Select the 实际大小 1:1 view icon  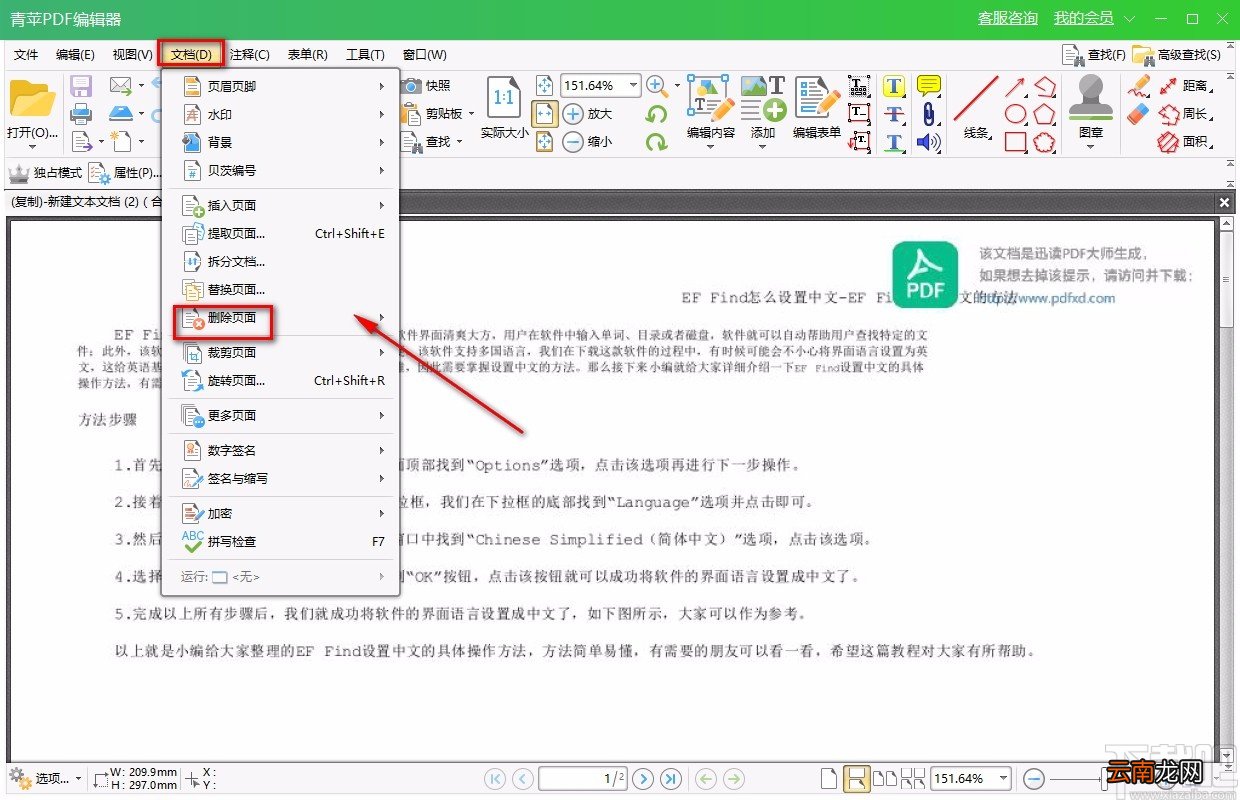(x=504, y=98)
